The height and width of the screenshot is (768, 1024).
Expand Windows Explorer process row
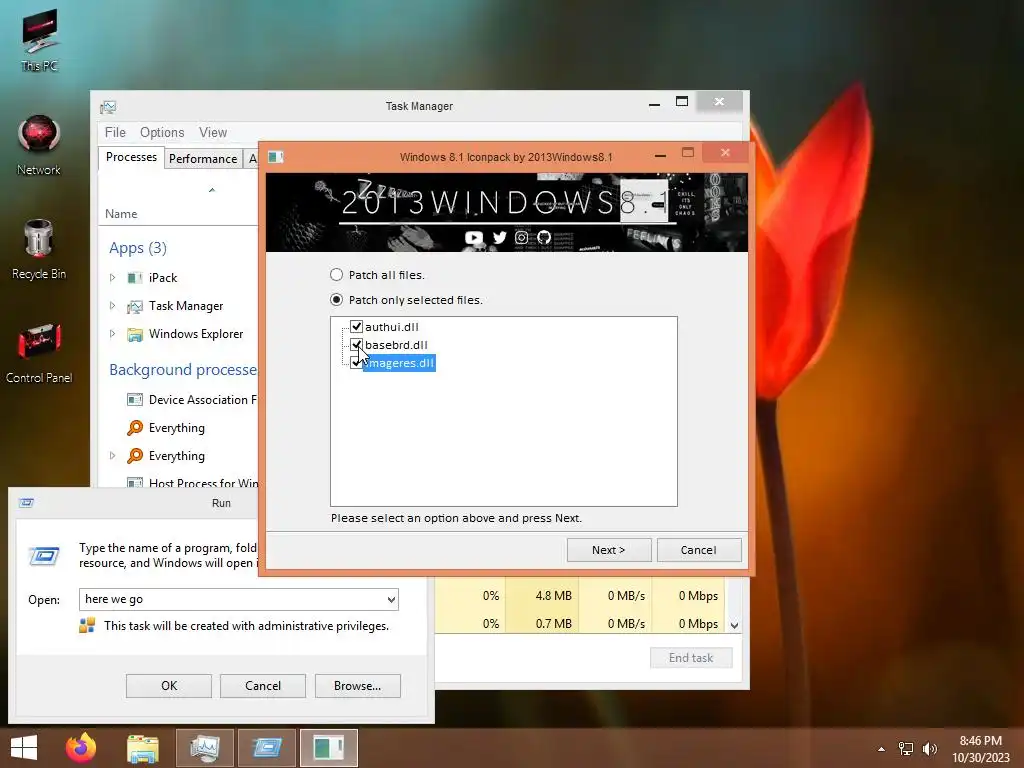click(112, 334)
